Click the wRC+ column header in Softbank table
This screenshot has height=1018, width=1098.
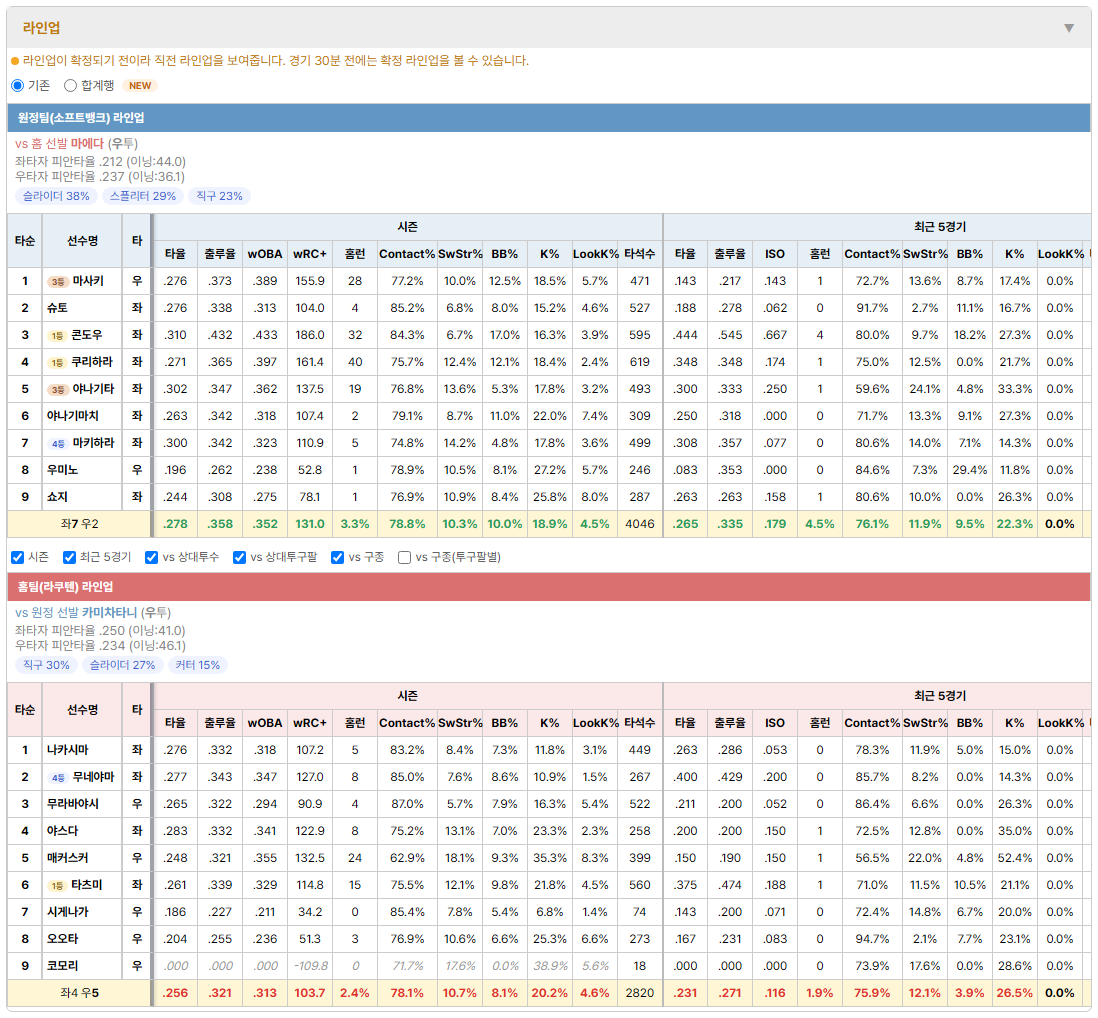[x=310, y=254]
